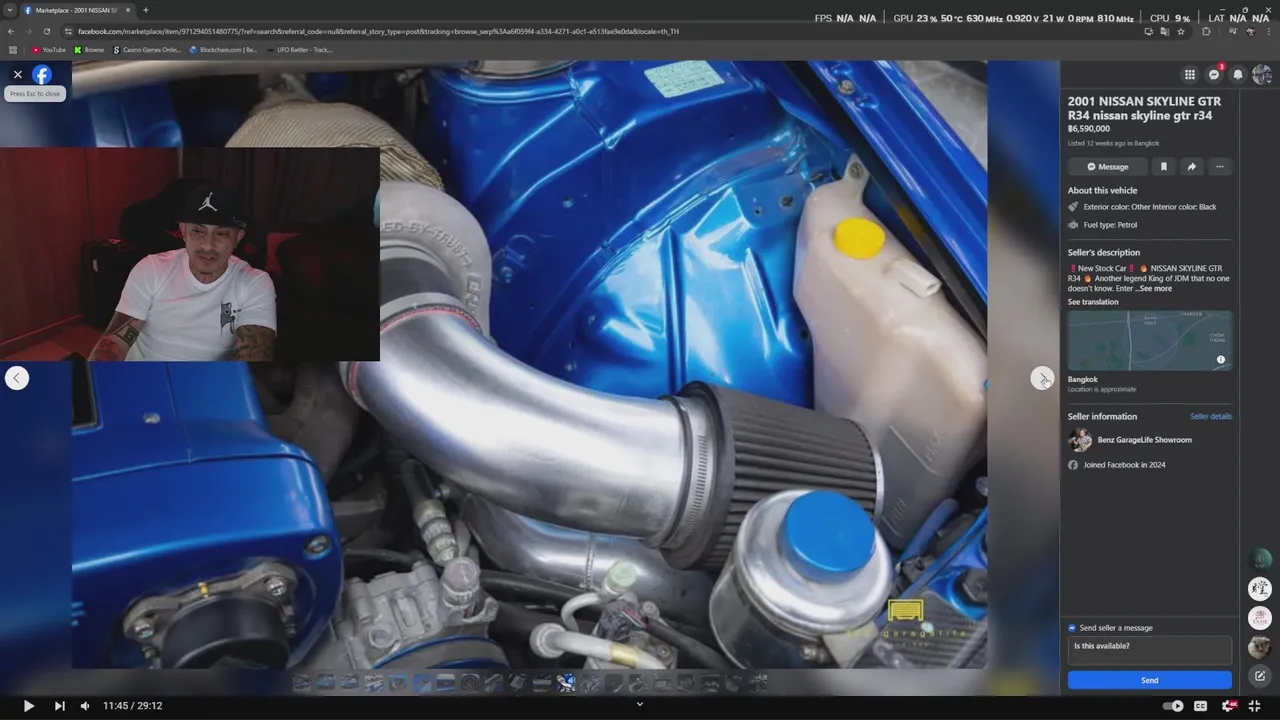Open media controls icon in browser toolbar
The height and width of the screenshot is (720, 1280).
point(1231,31)
